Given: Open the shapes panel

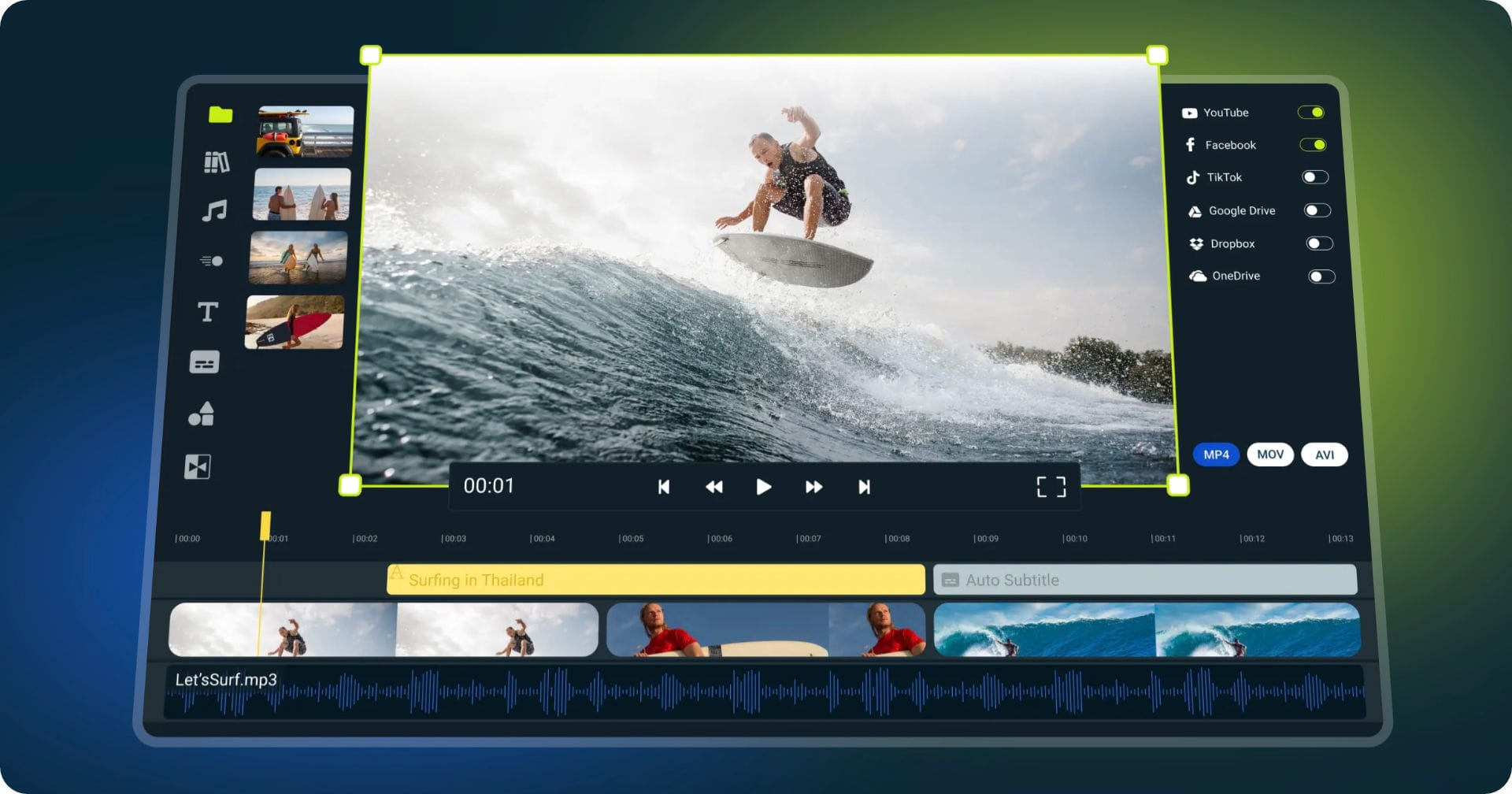Looking at the screenshot, I should click(203, 414).
